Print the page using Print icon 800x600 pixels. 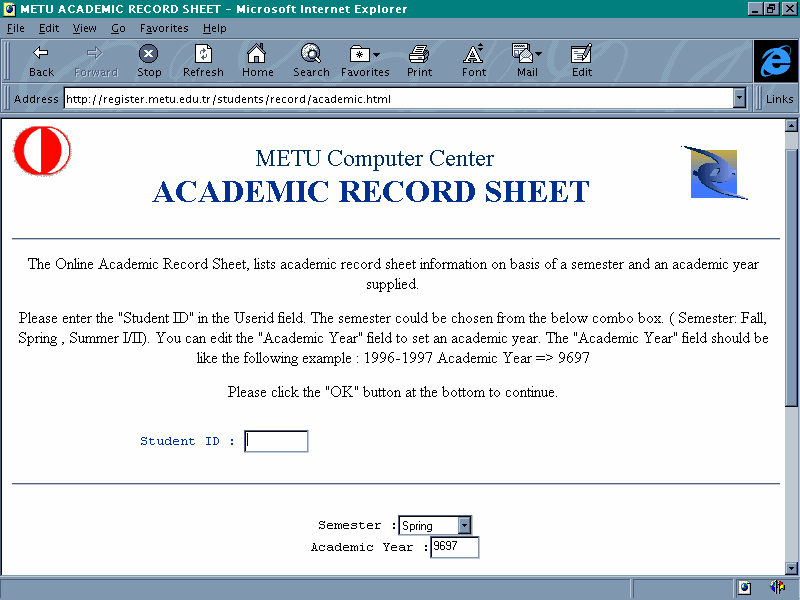[419, 54]
